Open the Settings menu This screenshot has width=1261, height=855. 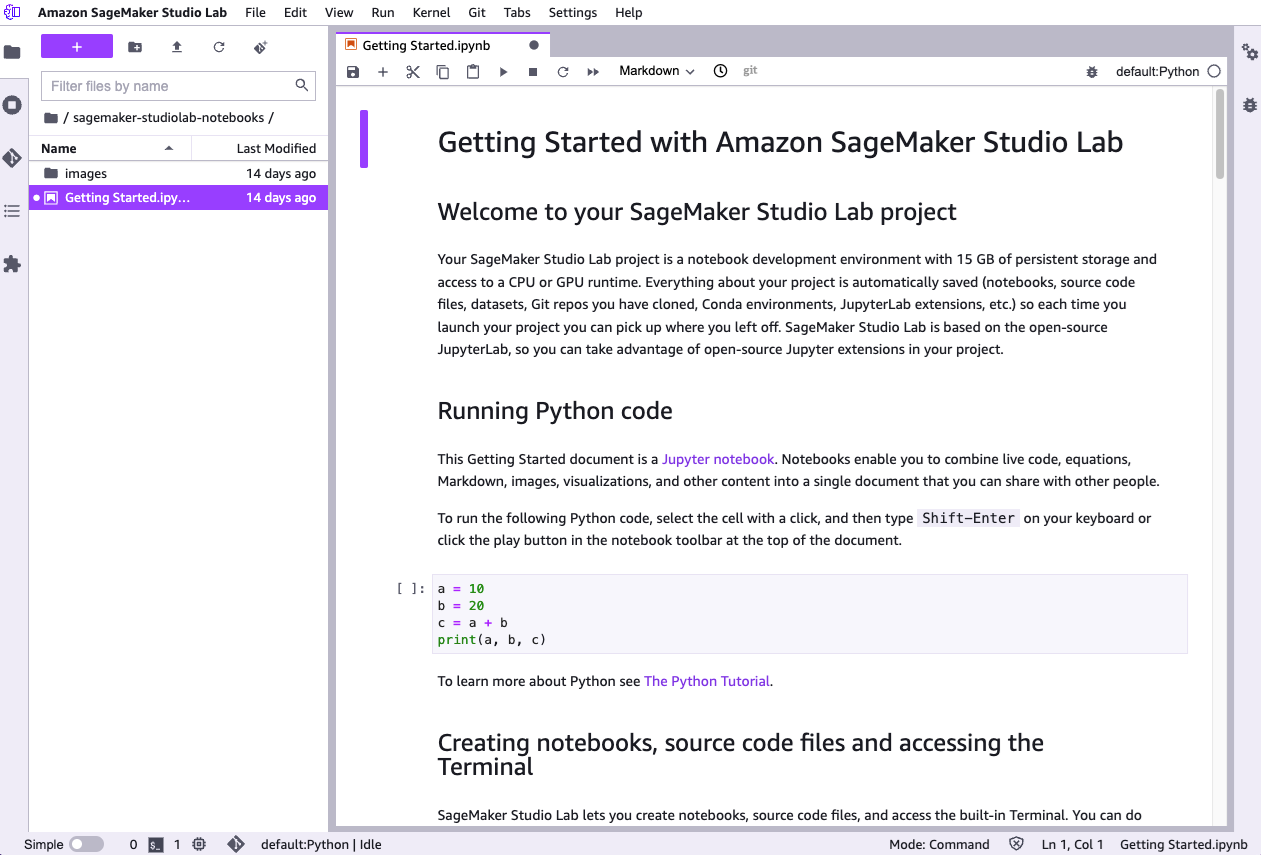[x=573, y=13]
